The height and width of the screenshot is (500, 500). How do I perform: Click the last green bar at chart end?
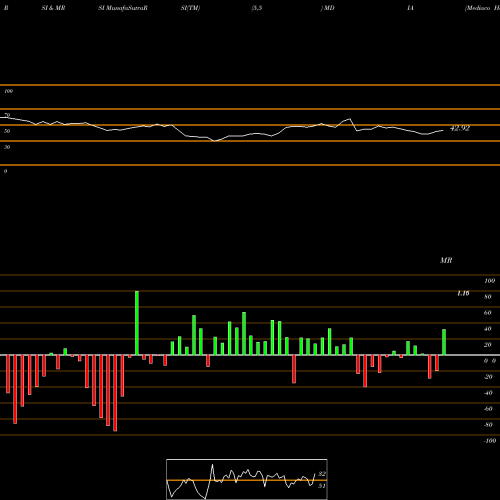pyautogui.click(x=444, y=342)
